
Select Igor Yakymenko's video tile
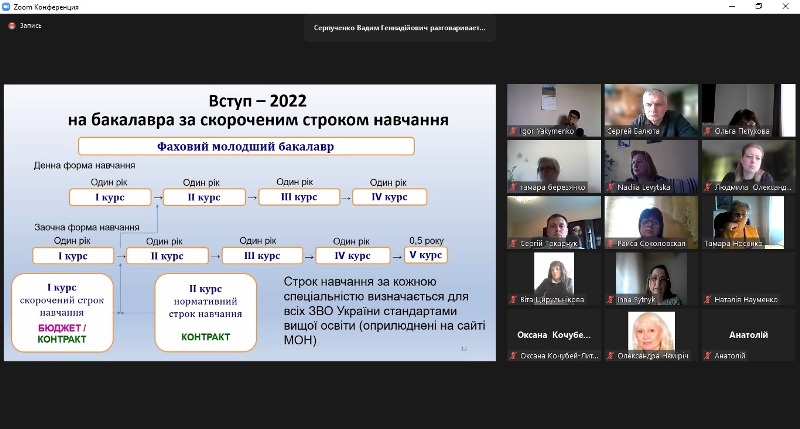tap(554, 111)
